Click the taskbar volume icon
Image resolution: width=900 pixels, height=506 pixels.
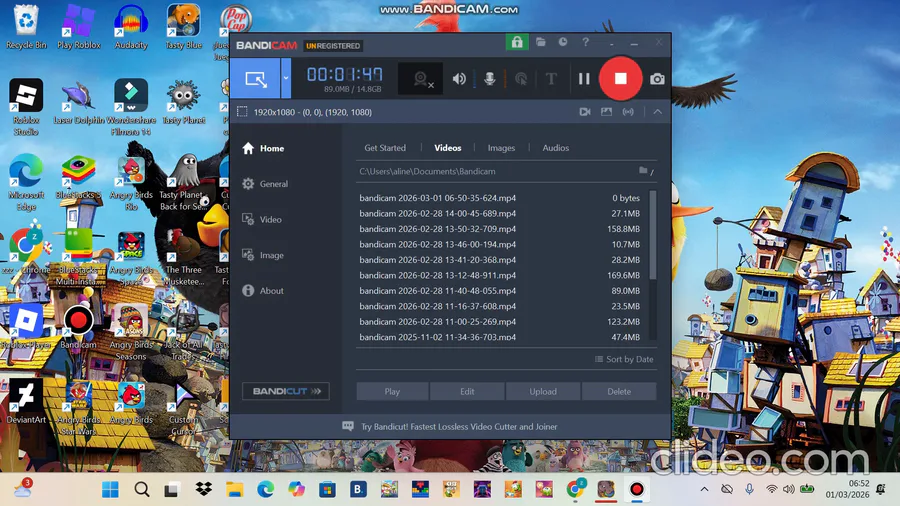click(x=789, y=489)
